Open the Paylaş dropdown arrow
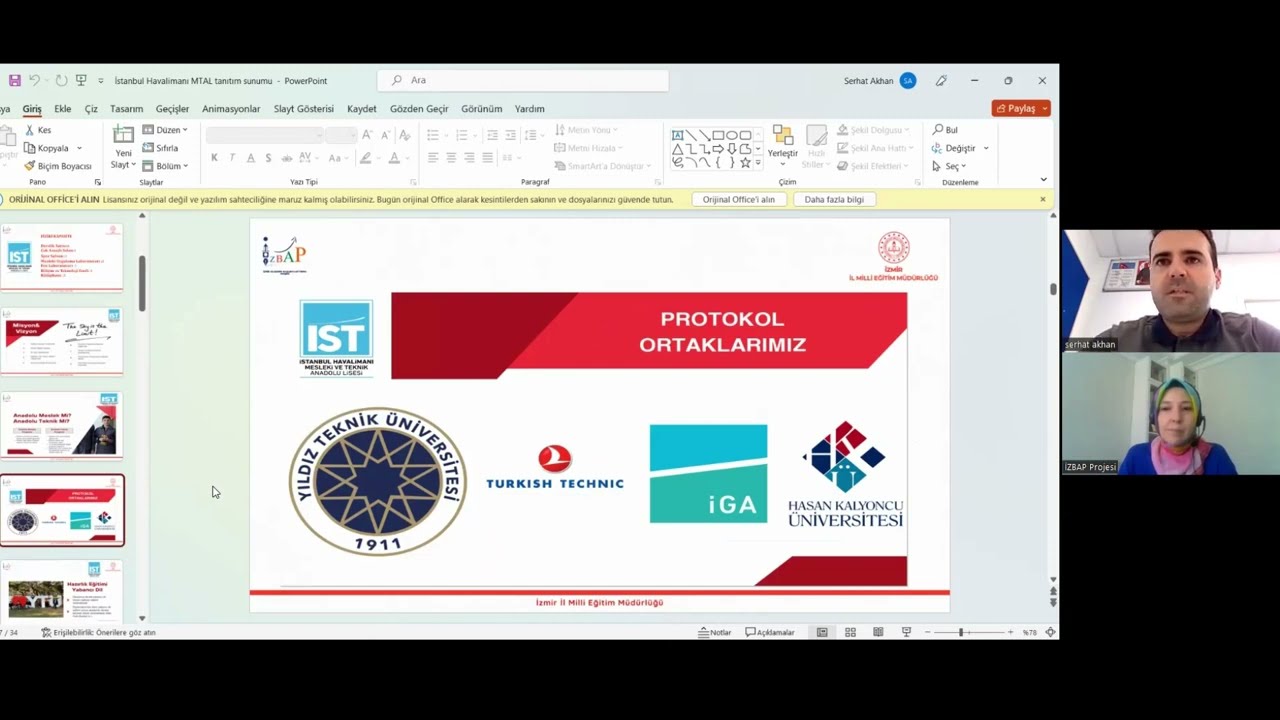 1045,108
